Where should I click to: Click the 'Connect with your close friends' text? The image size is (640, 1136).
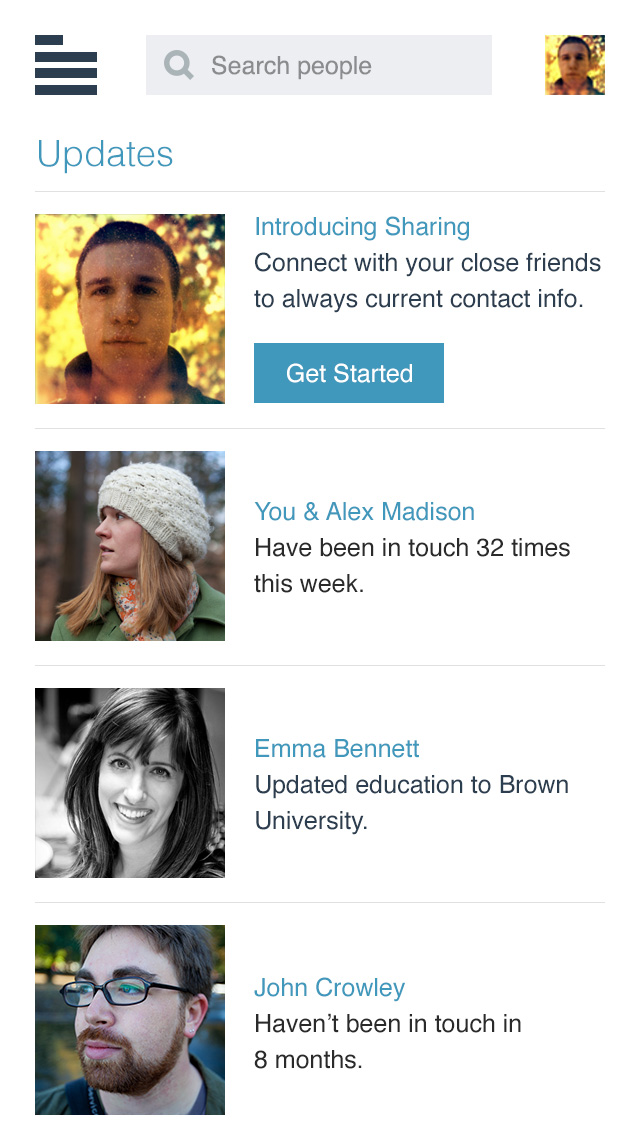(x=427, y=263)
